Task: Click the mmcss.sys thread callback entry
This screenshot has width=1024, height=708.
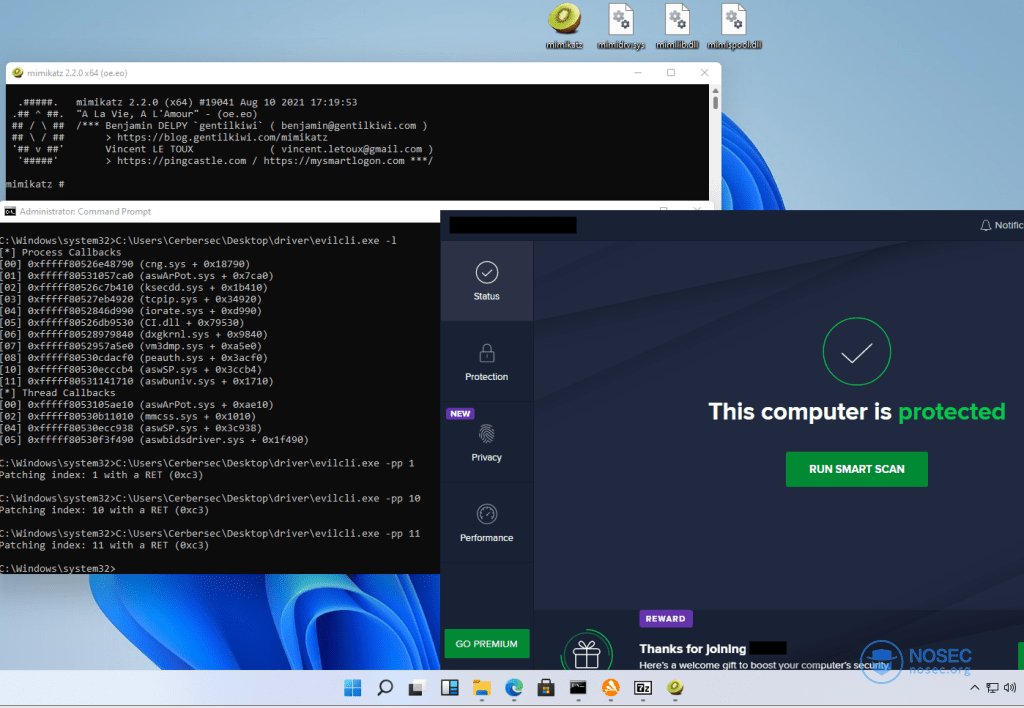Action: 128,416
